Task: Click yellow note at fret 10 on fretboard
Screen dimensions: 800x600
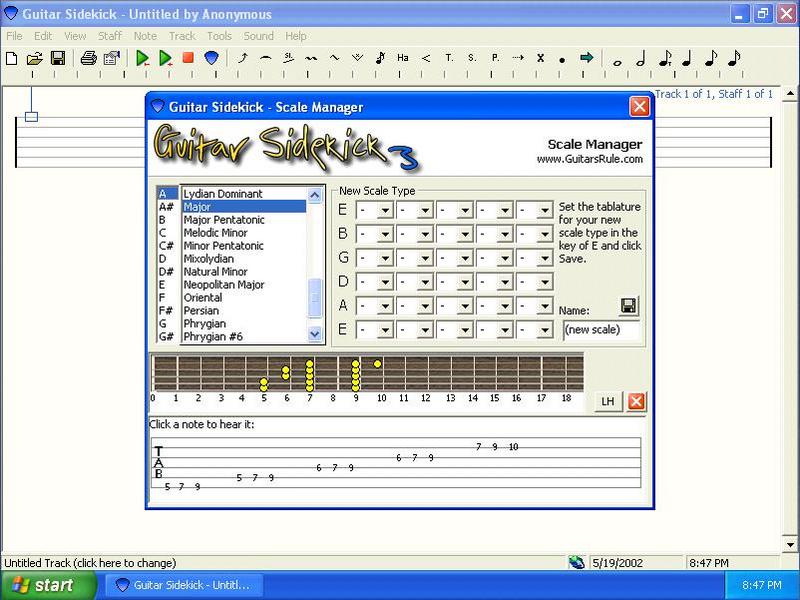Action: point(378,364)
